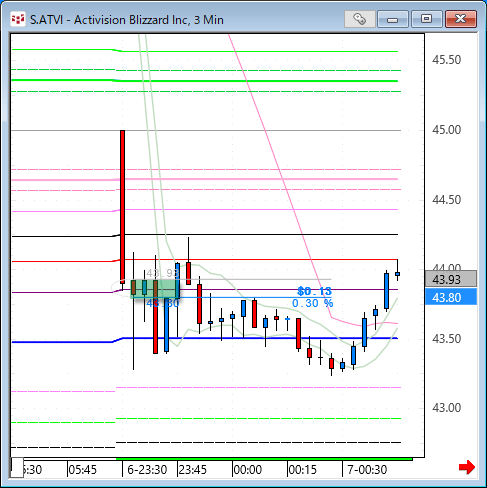Click the blue 43.80 price label on scale
Viewport: 487px width, 488px height.
point(451,297)
